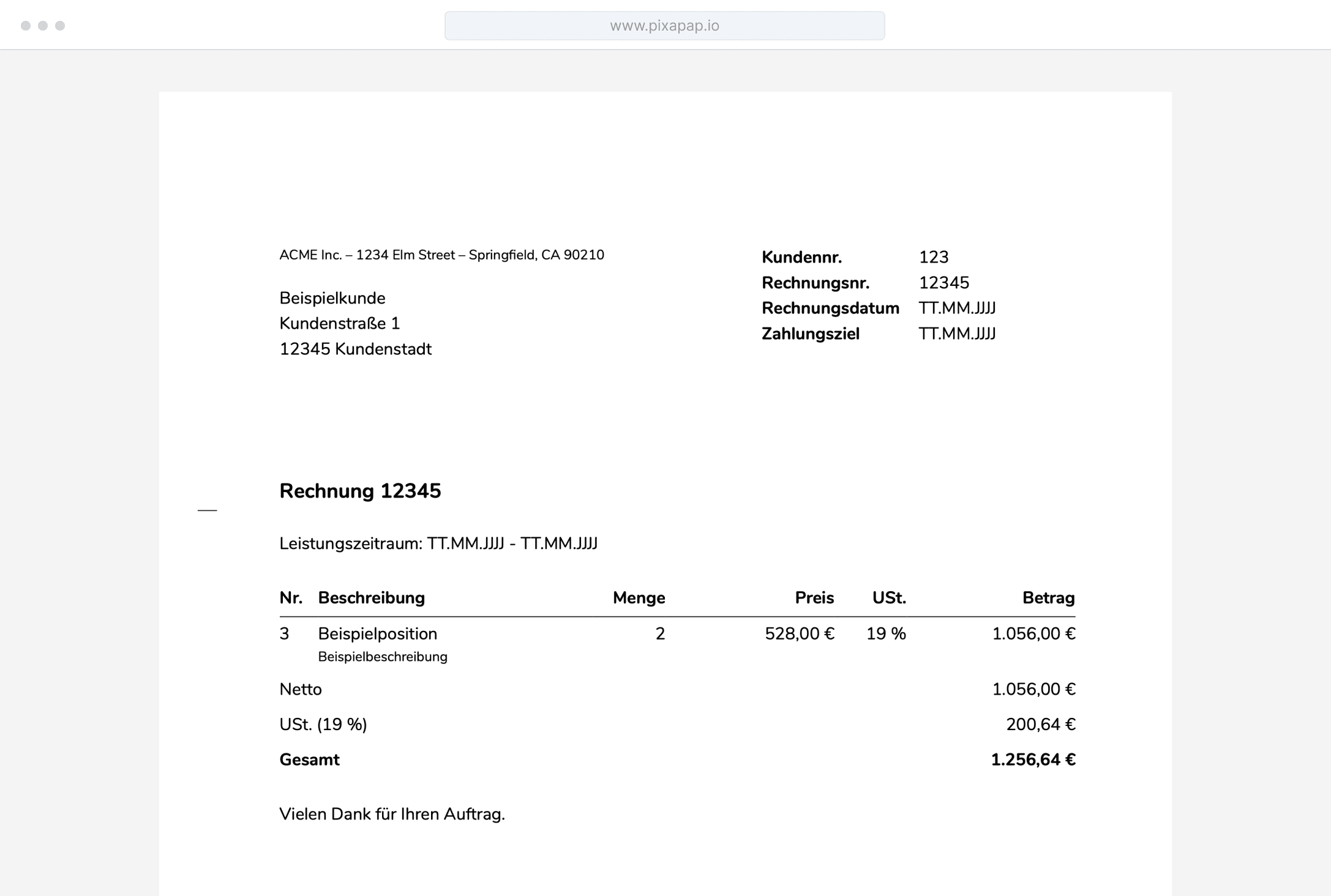
Task: Click the Kundennr. value 123
Action: [x=933, y=257]
